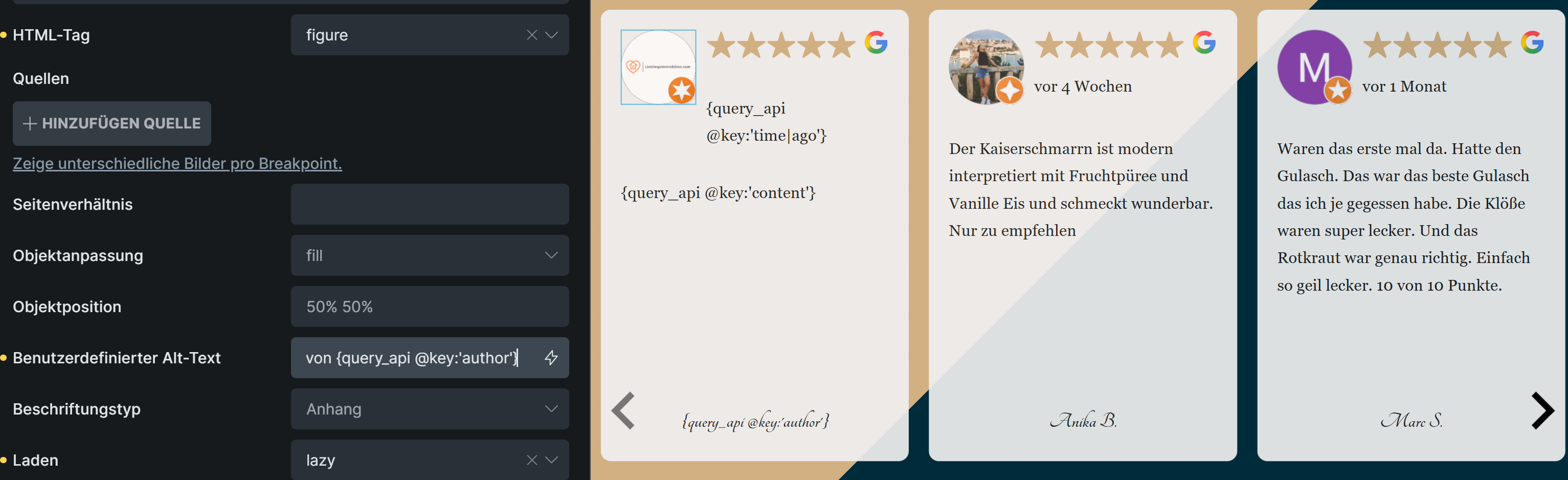The width and height of the screenshot is (1568, 480).
Task: Click the dynamic data lightning bolt icon
Action: (551, 358)
